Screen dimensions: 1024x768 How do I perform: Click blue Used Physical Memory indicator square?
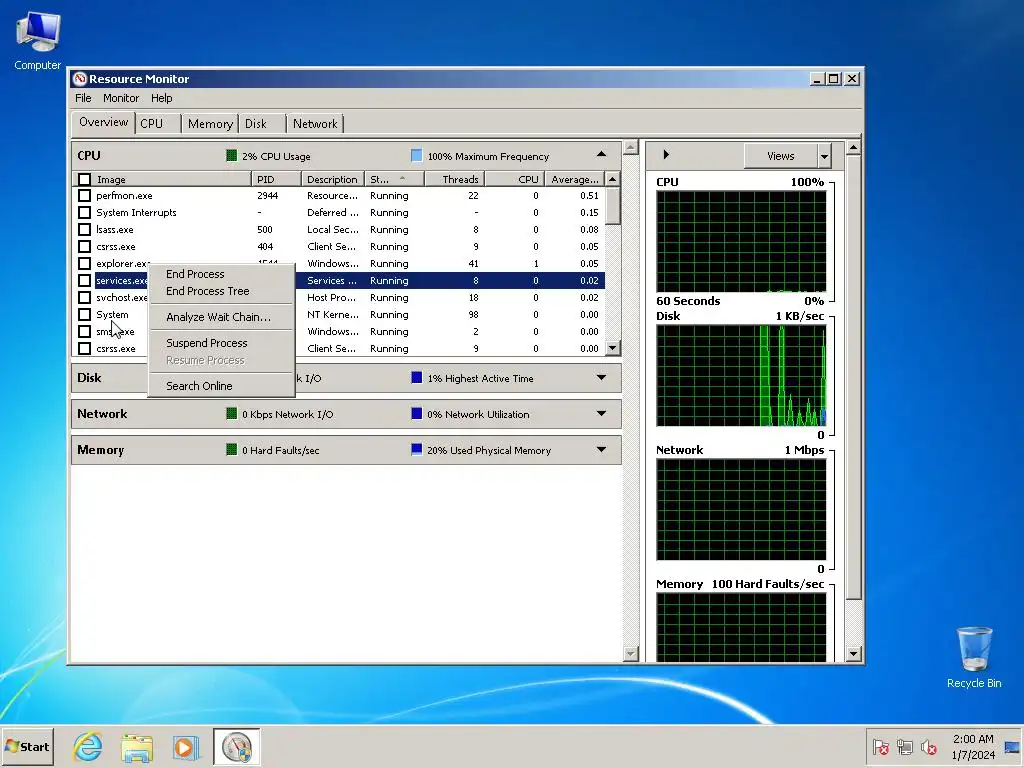coord(417,449)
